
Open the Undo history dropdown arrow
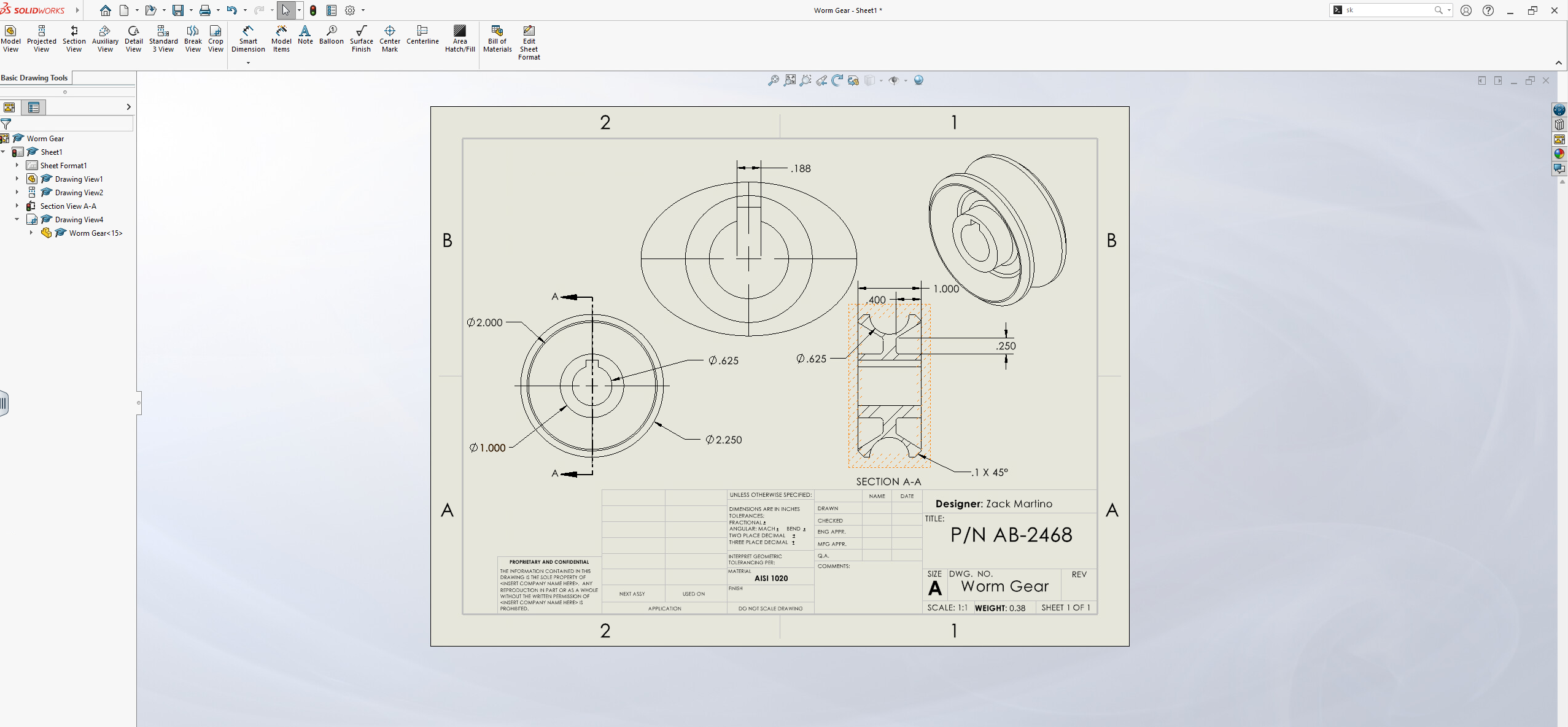(245, 10)
